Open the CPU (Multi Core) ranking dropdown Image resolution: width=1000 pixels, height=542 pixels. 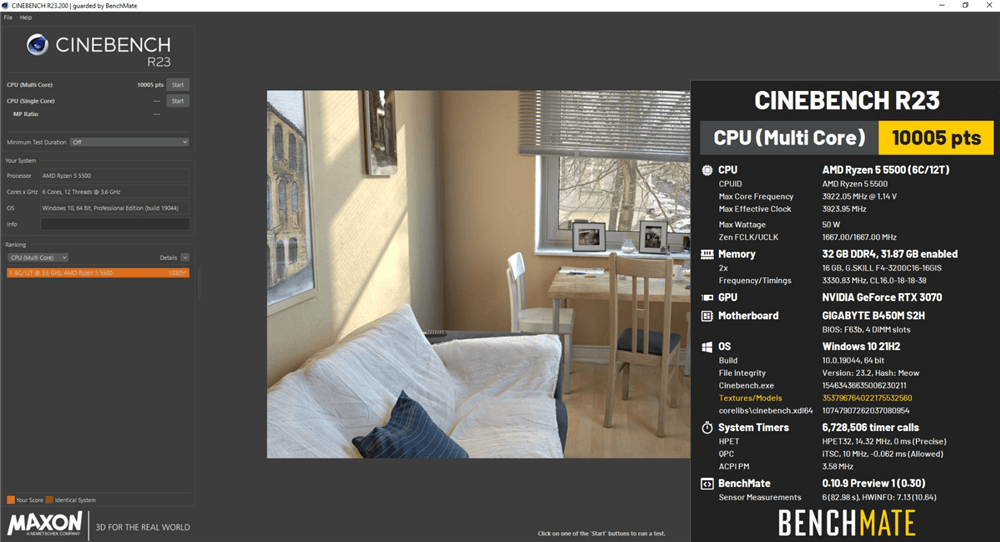38,257
